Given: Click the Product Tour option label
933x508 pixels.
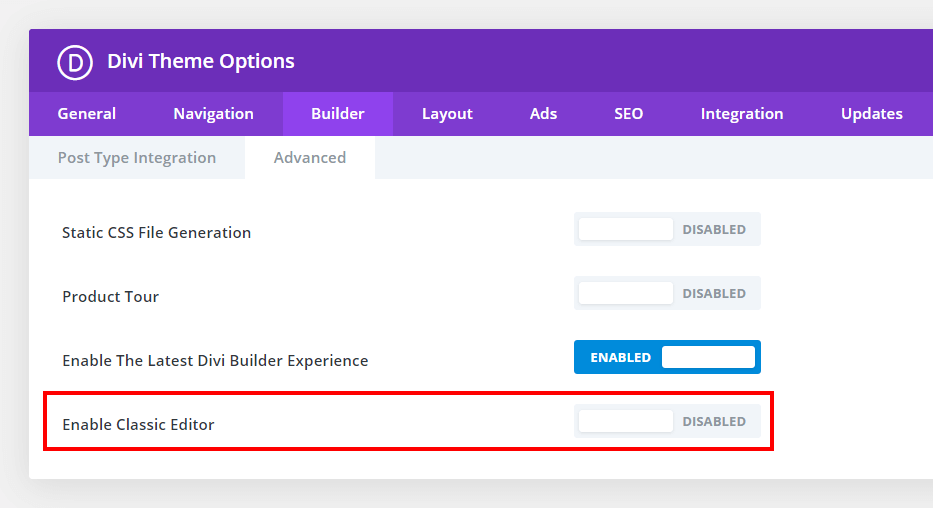Looking at the screenshot, I should [x=110, y=297].
